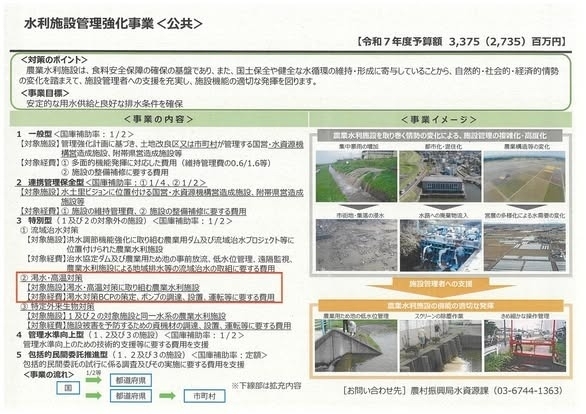Open the 市街地・集落の湛水 photo
This screenshot has width=586, height=414.
(x=356, y=245)
